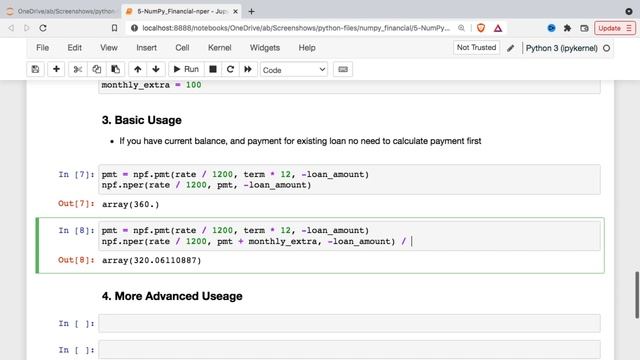Open browser extensions puzzle icon
640x360 pixels.
click(567, 28)
